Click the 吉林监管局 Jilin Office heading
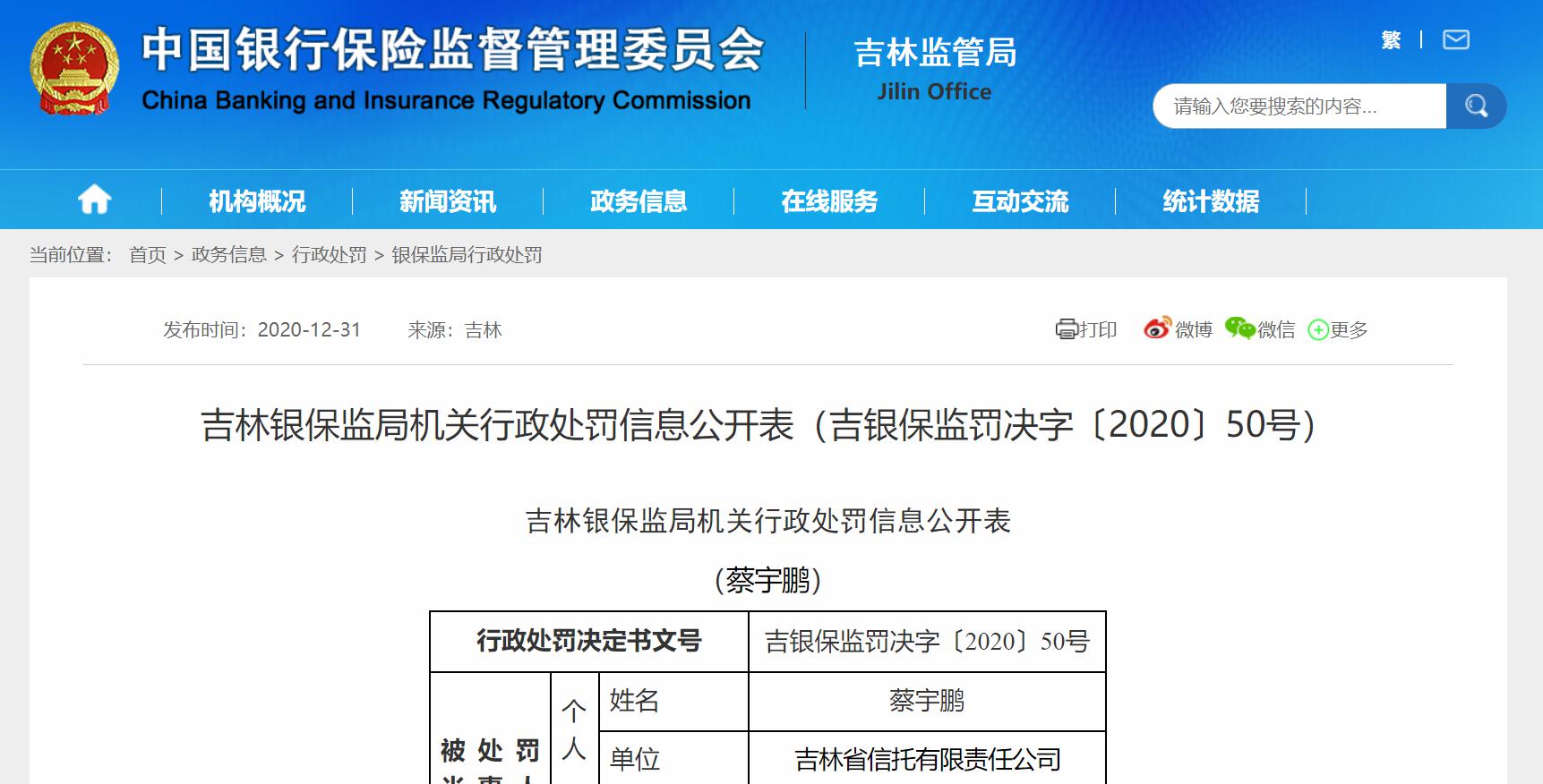The height and width of the screenshot is (784, 1543). click(935, 70)
